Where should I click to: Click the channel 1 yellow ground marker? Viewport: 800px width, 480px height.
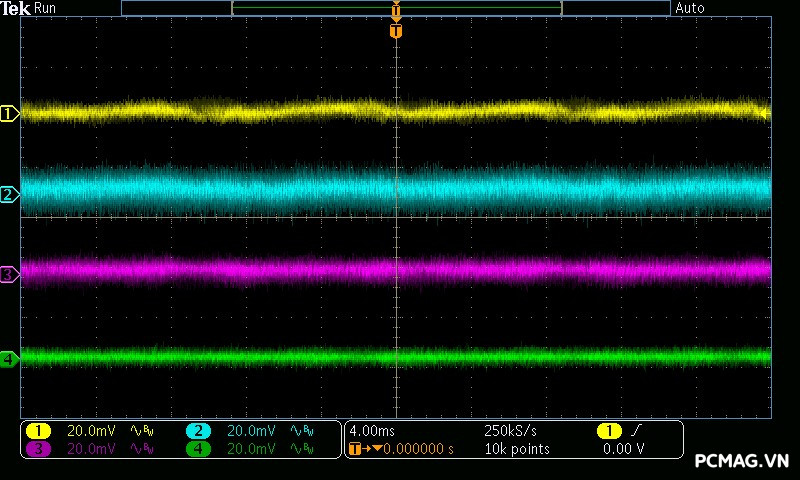[x=9, y=114]
